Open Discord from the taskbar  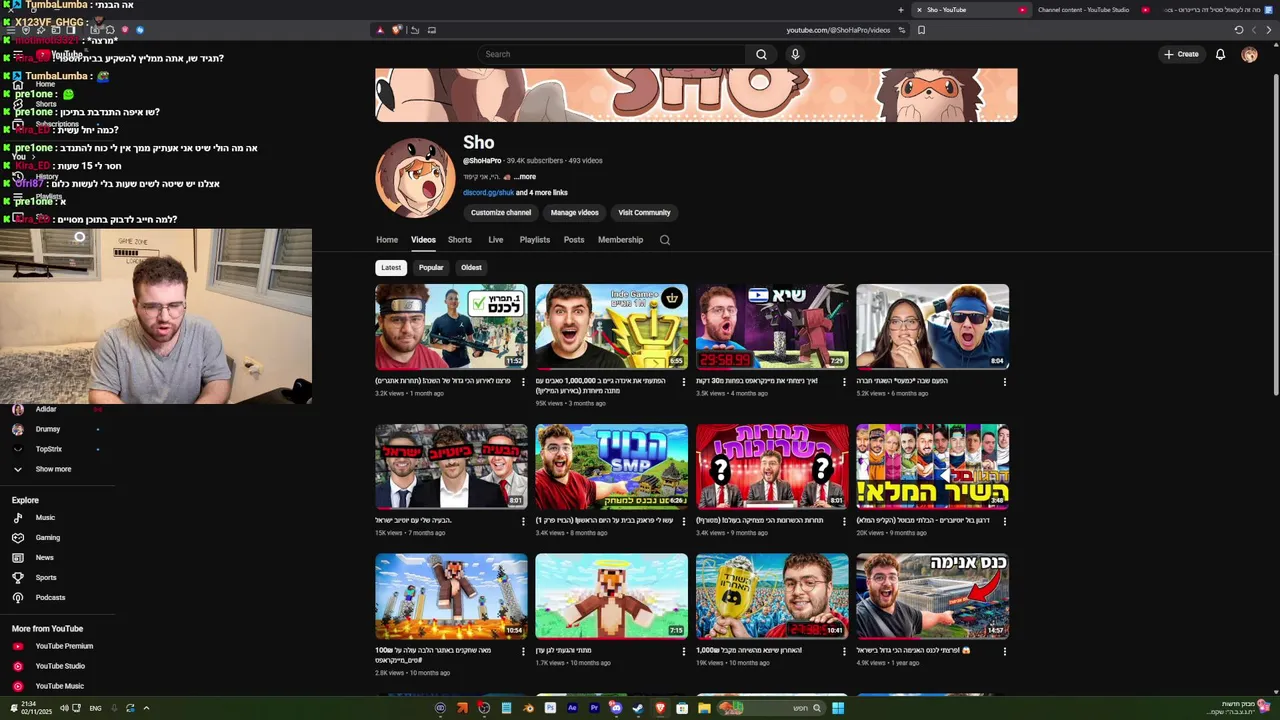(x=616, y=708)
